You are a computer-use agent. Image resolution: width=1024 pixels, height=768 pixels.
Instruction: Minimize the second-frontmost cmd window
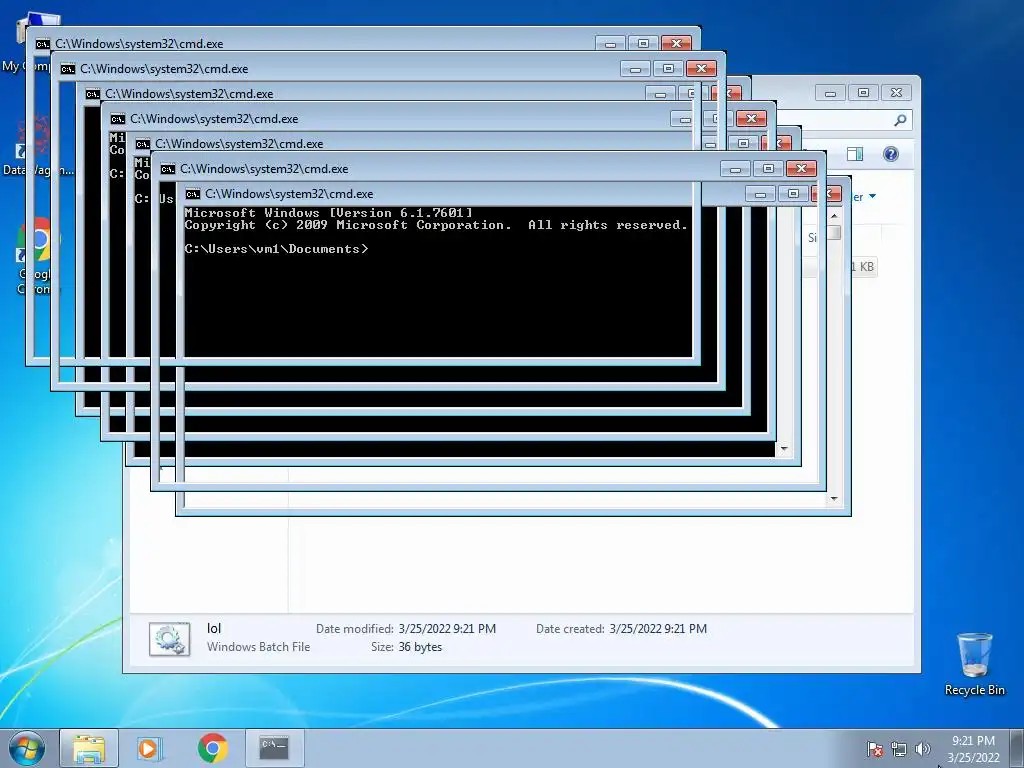click(x=735, y=169)
